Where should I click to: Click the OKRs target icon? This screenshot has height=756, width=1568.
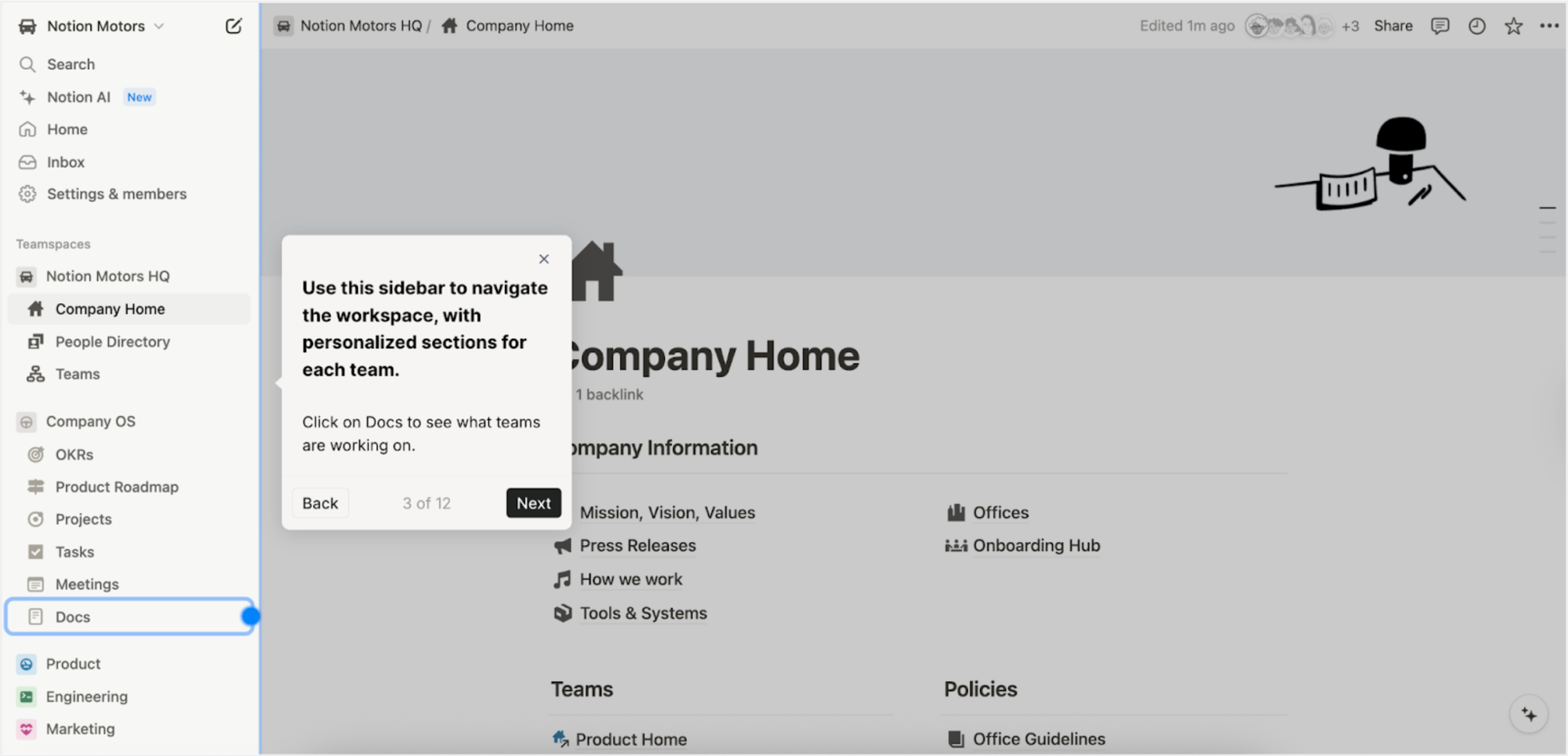35,455
